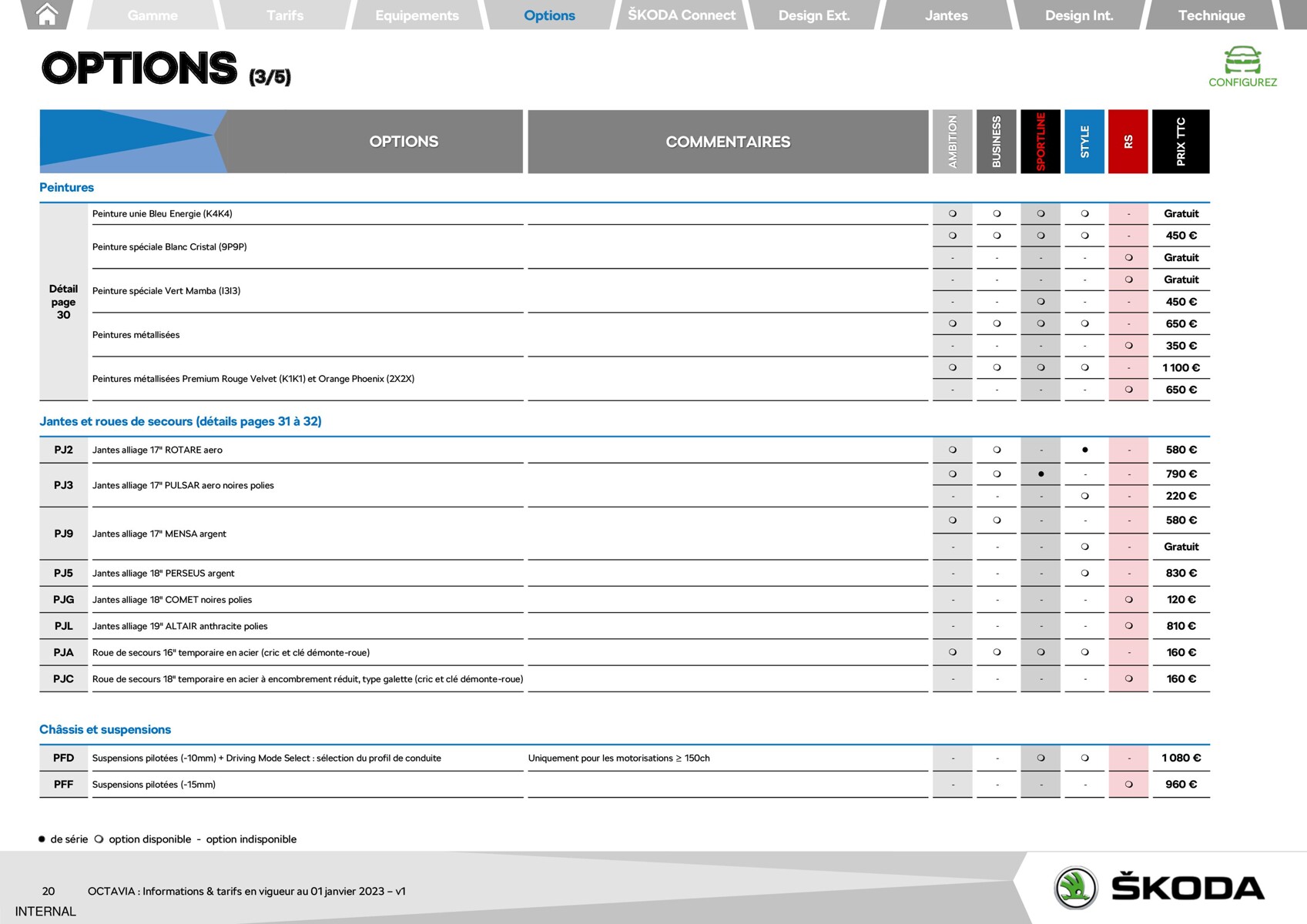The image size is (1307, 924).
Task: Open the Design Int. tab
Action: point(1079,15)
